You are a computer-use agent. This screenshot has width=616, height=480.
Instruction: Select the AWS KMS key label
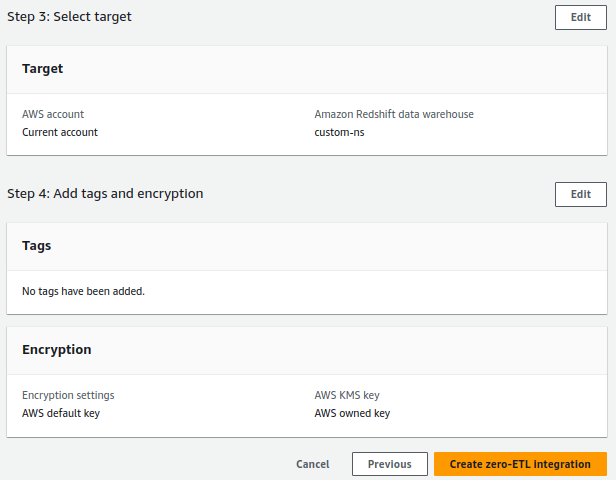pyautogui.click(x=347, y=395)
